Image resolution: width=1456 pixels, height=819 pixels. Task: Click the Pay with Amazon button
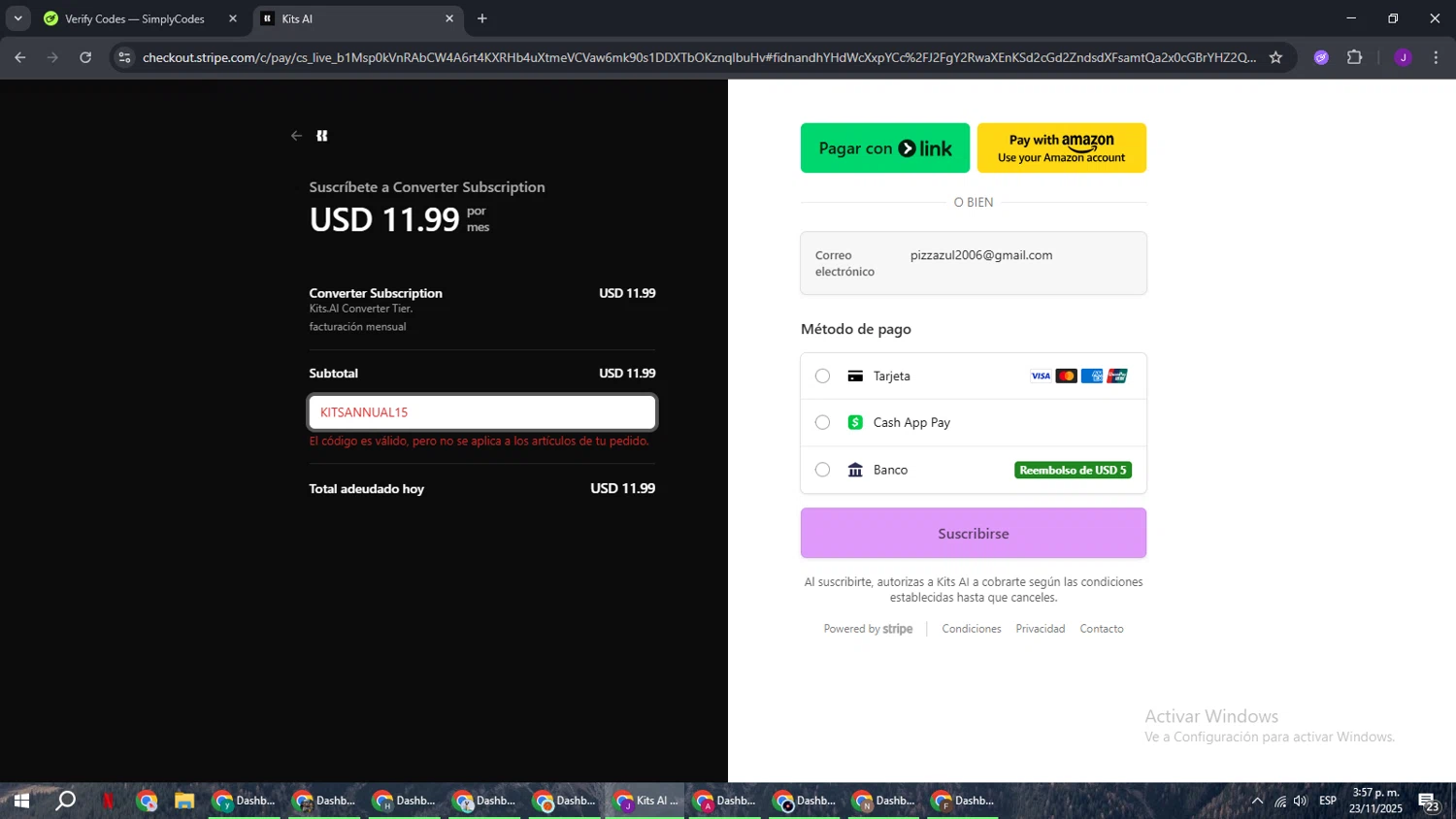click(1062, 147)
